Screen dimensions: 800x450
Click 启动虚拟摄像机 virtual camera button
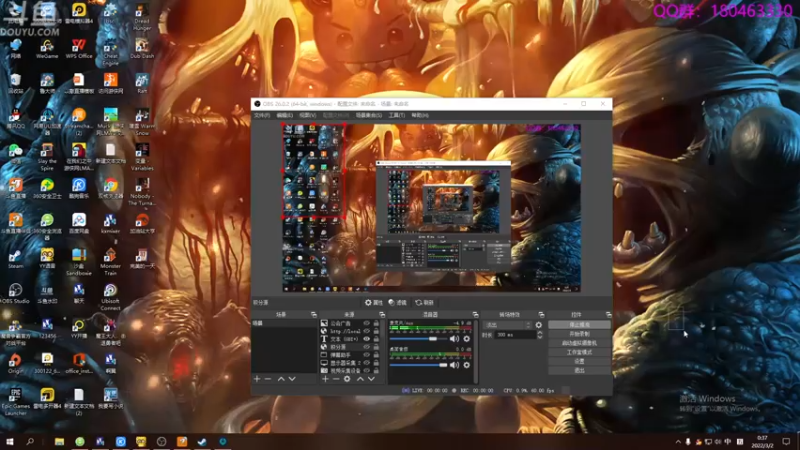pos(579,343)
